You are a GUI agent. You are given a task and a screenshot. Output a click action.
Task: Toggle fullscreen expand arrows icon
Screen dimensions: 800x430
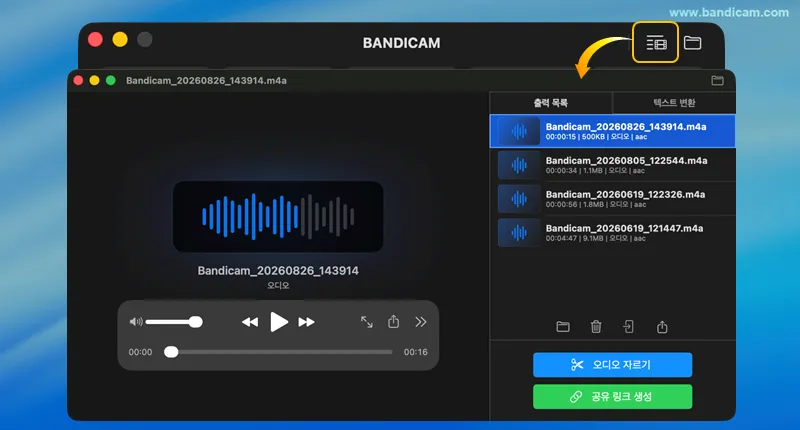coord(367,322)
